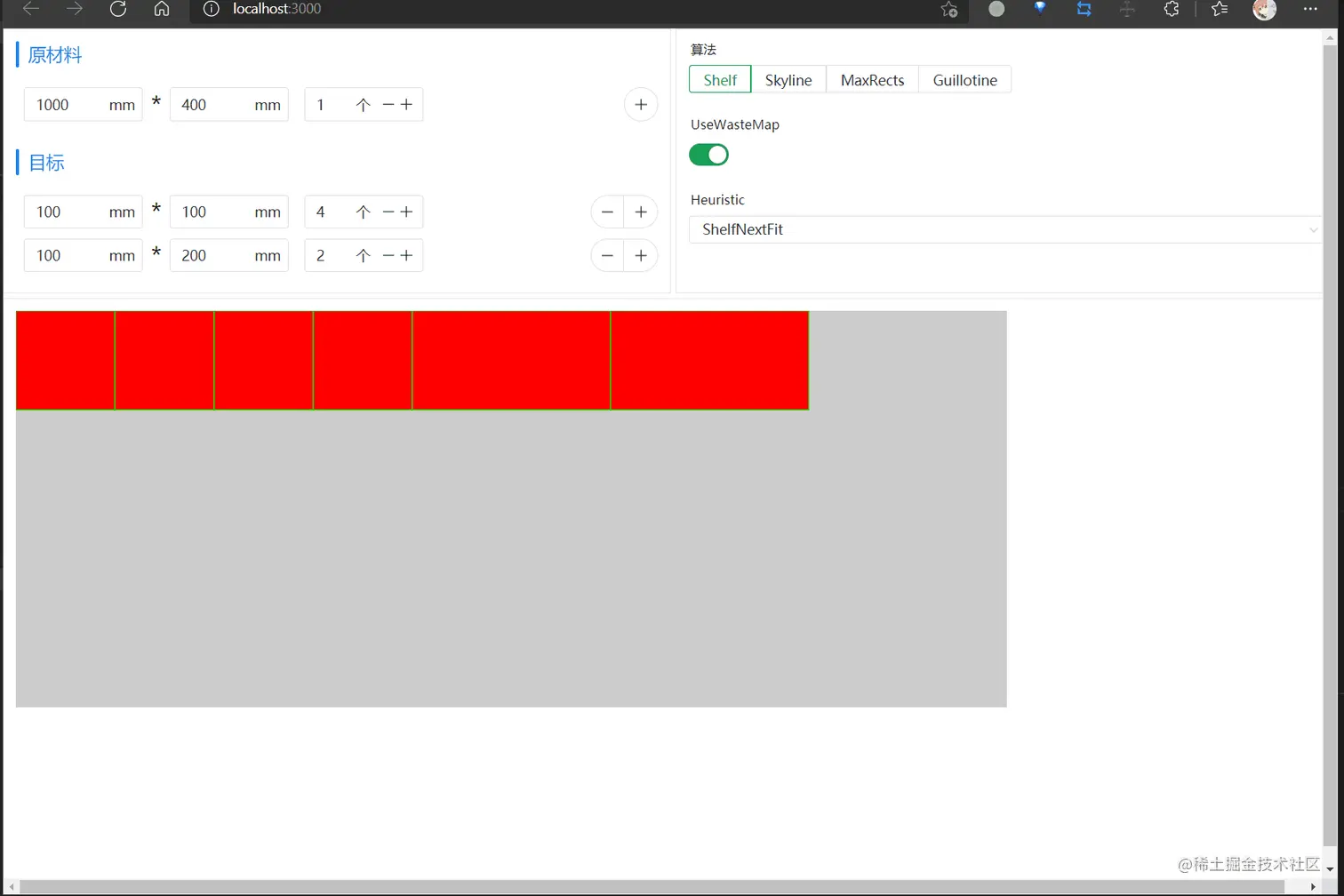Open the favorites list

1220,9
